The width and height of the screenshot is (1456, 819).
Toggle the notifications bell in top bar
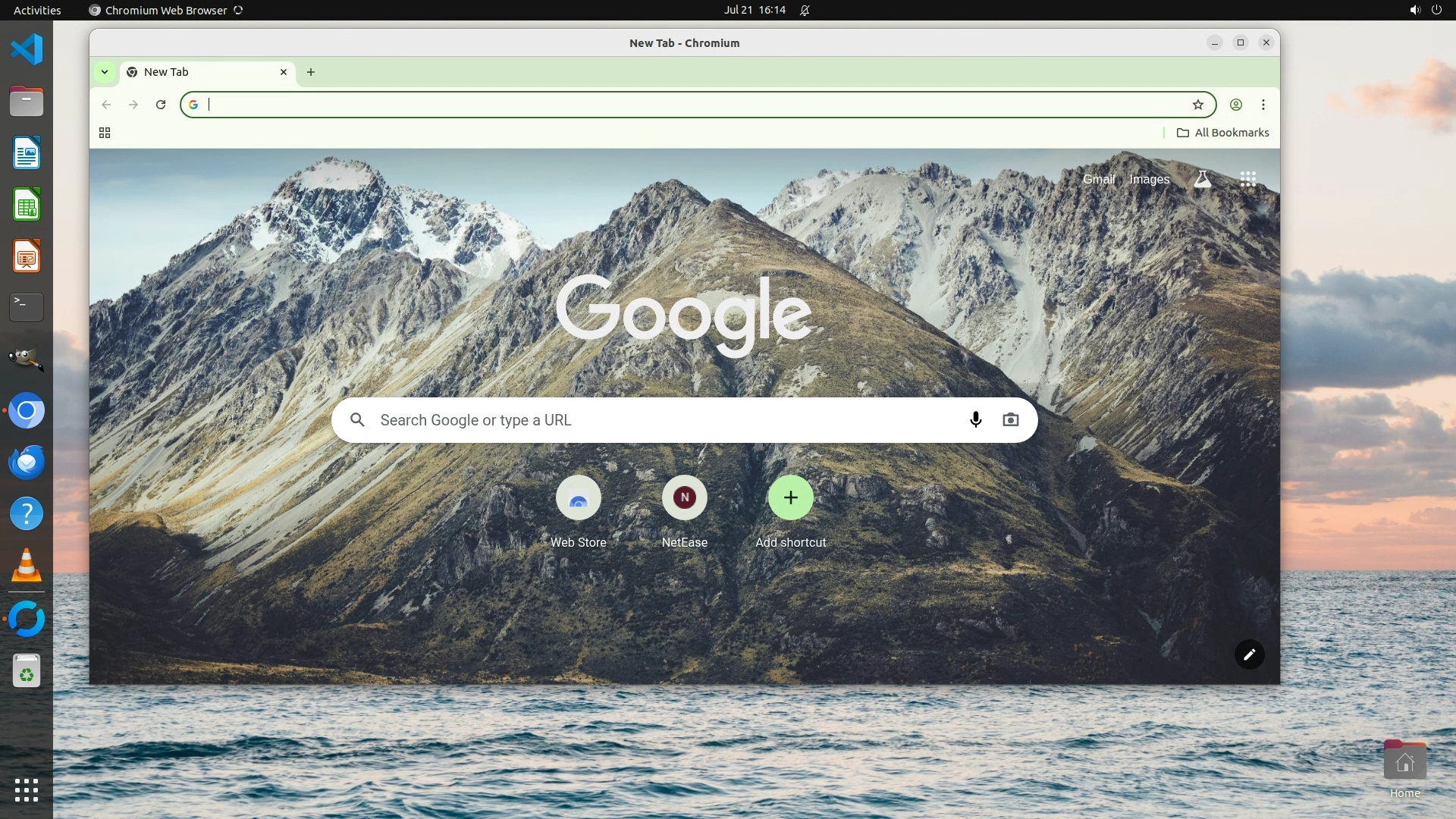point(805,11)
